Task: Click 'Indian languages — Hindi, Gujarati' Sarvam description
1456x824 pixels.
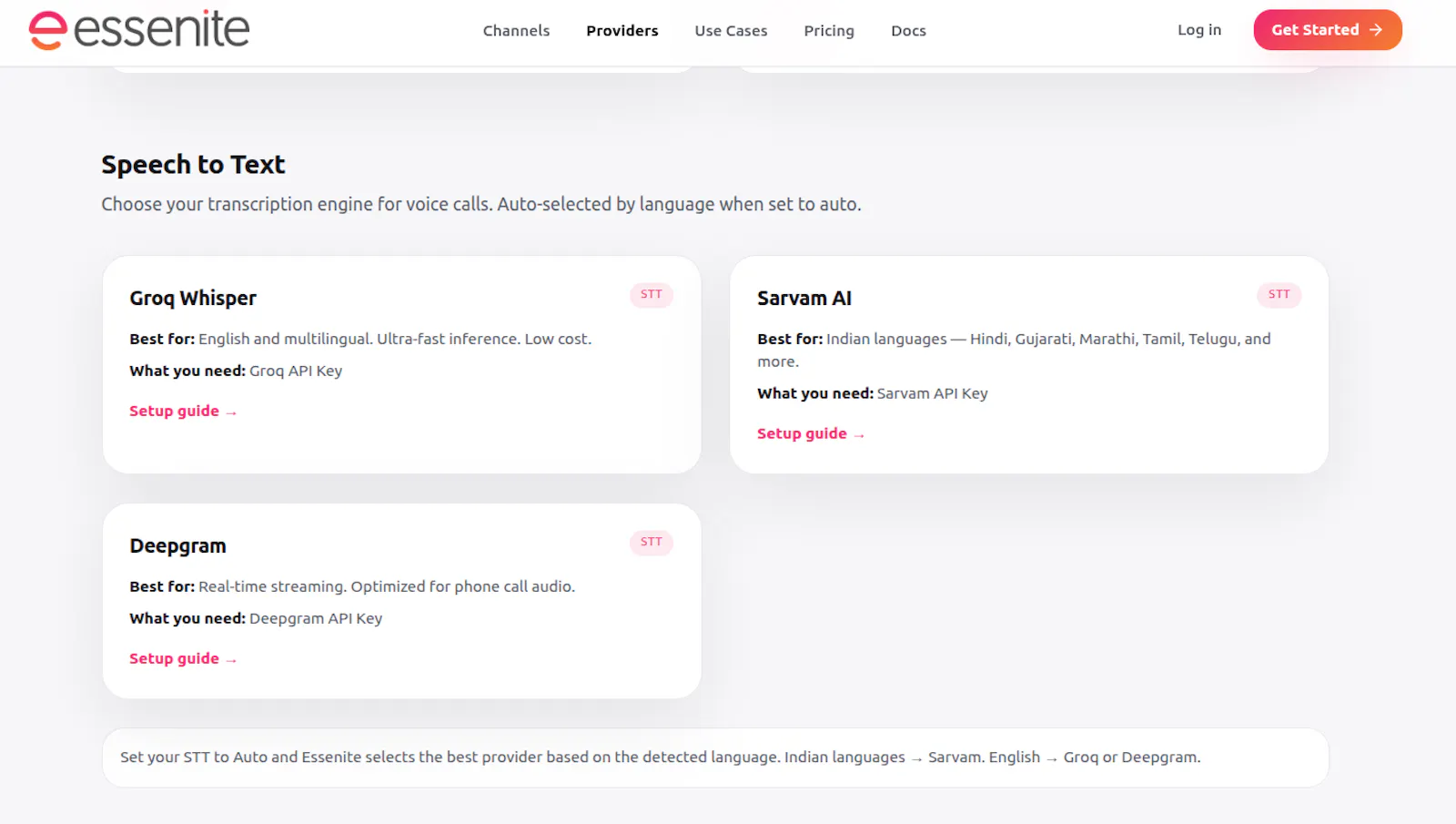Action: coord(1014,351)
